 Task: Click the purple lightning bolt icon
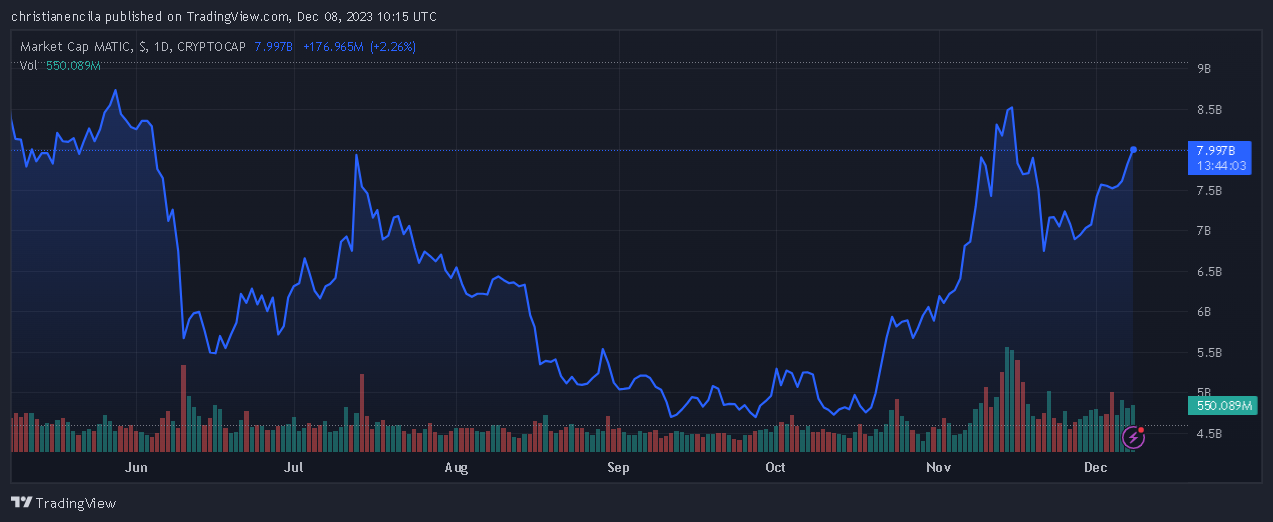click(1133, 436)
